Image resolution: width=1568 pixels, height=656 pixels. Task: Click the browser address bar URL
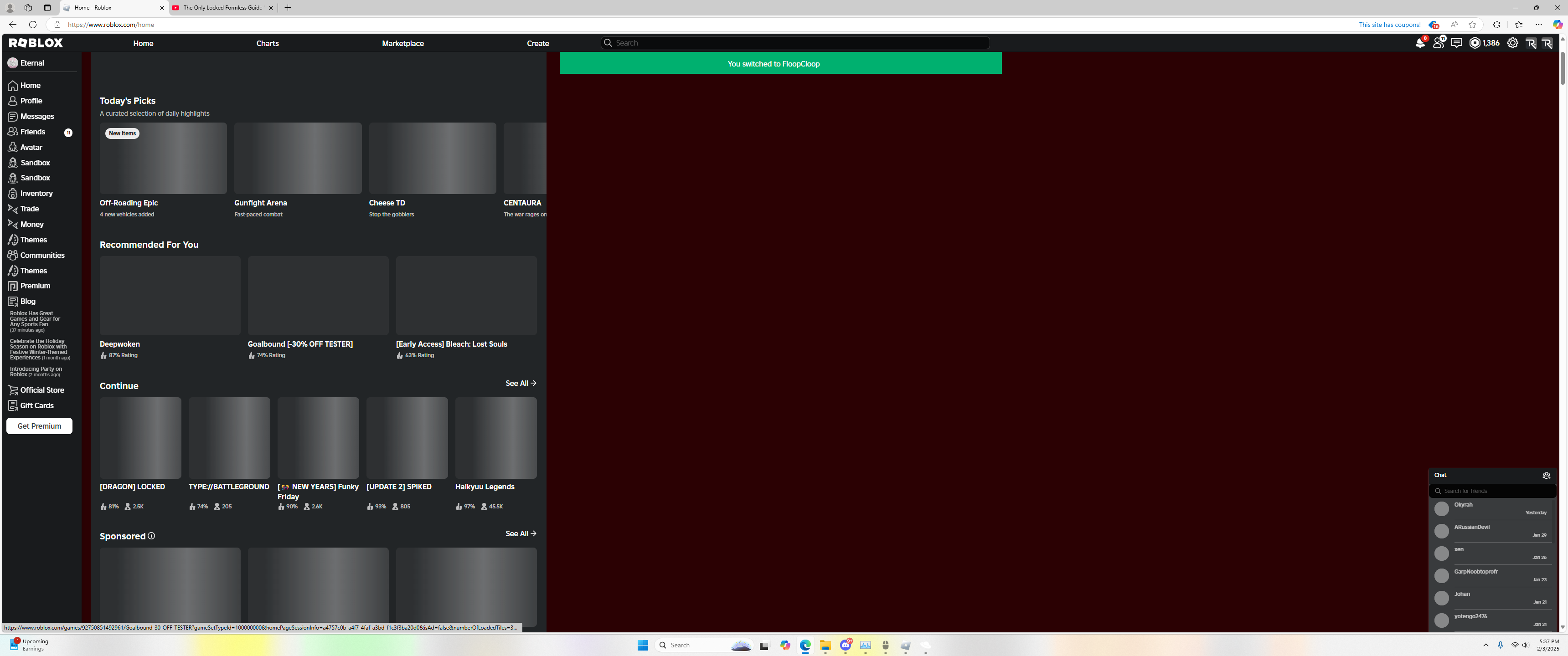pos(111,25)
